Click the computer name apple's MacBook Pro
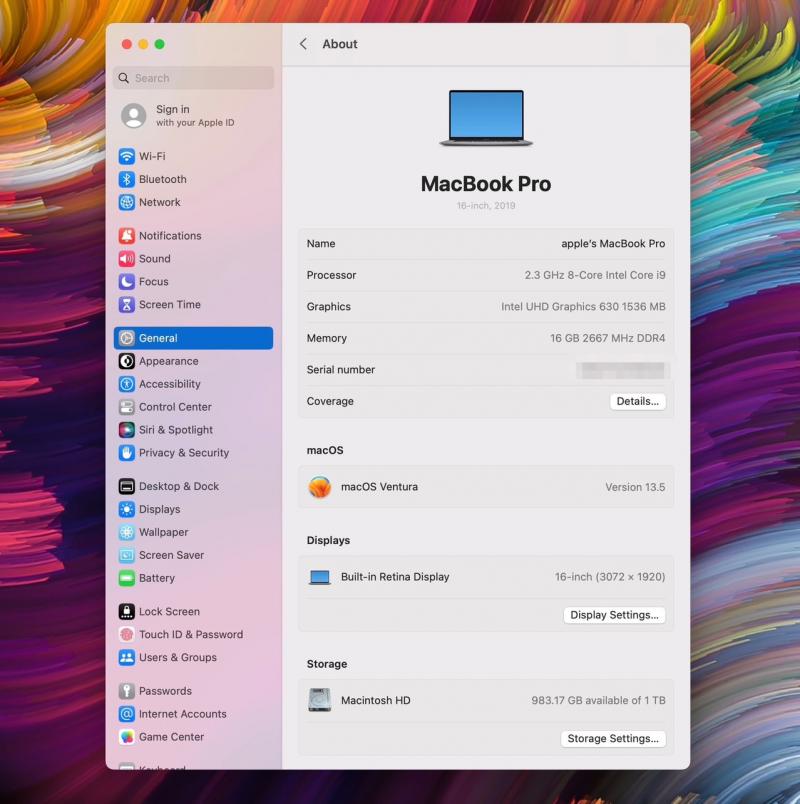 tap(613, 244)
